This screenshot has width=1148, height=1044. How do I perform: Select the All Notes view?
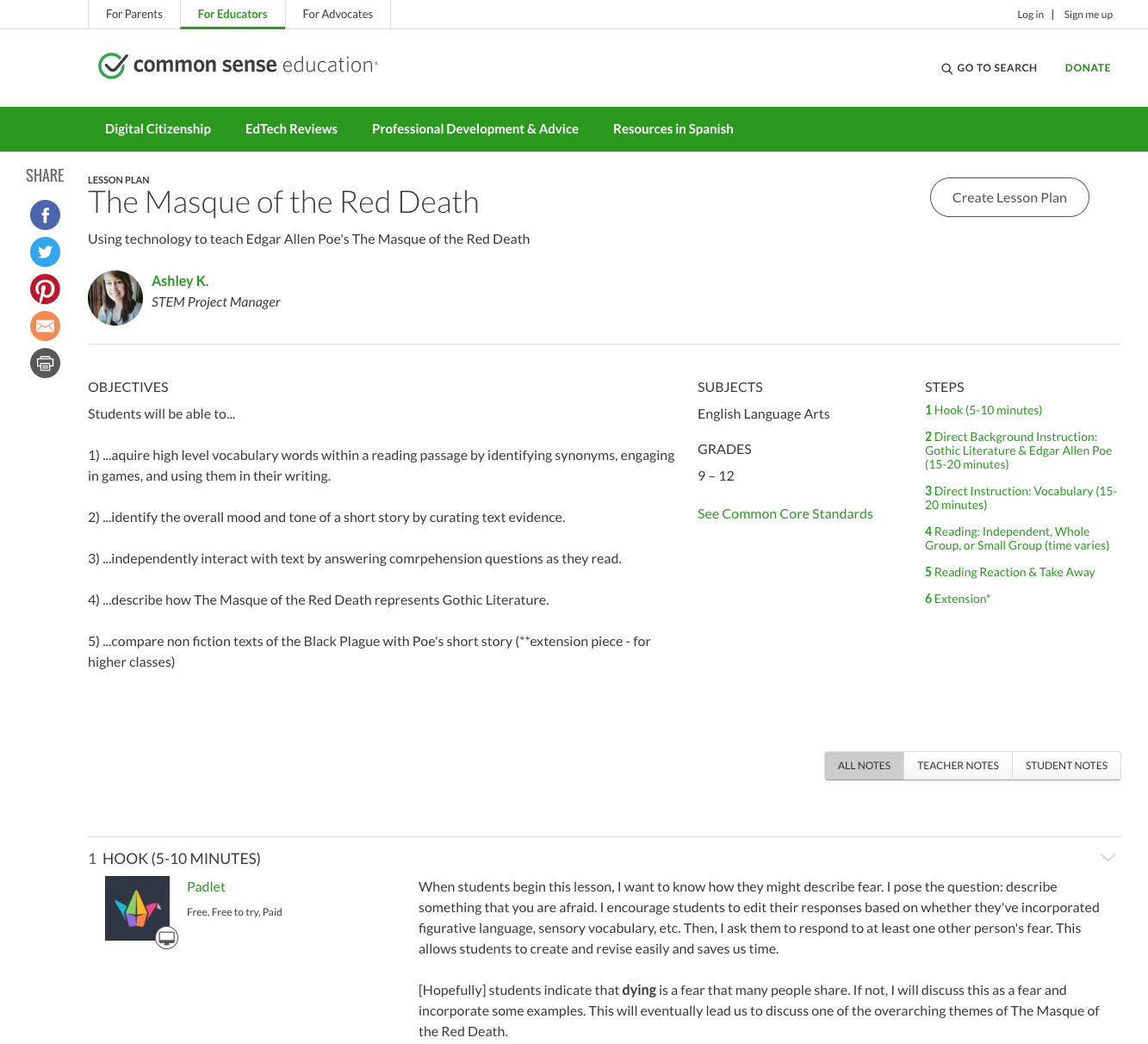point(864,765)
